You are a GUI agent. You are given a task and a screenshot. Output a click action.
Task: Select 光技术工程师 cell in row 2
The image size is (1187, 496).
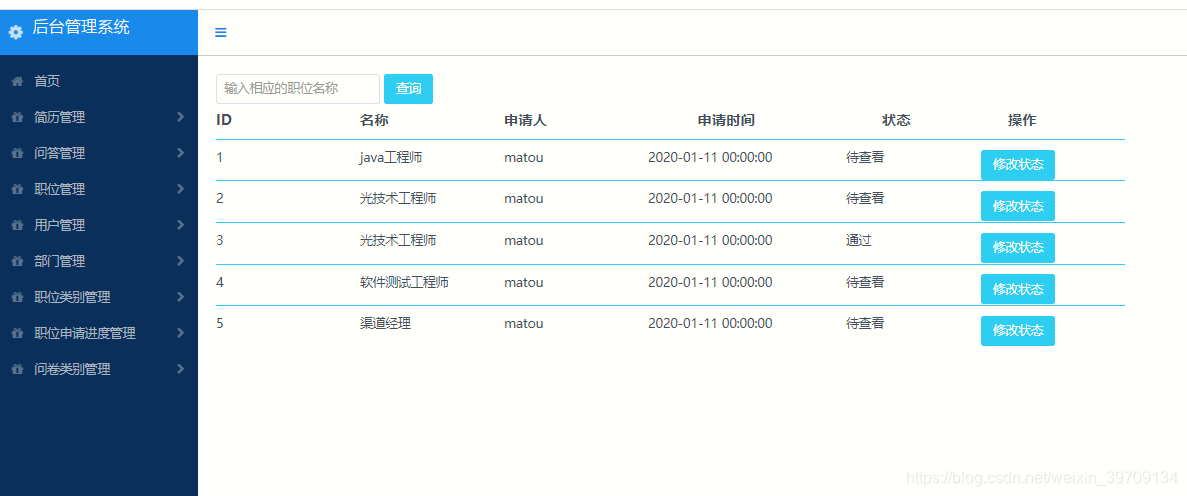coord(398,199)
